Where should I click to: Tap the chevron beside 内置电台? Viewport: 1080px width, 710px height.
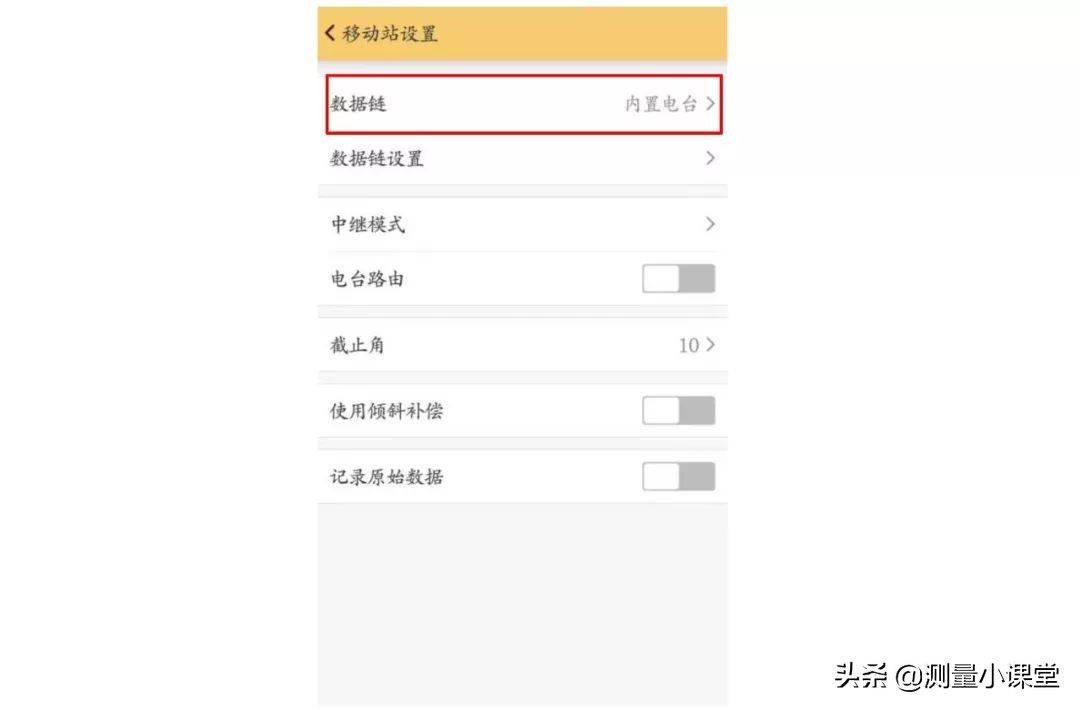coord(710,103)
